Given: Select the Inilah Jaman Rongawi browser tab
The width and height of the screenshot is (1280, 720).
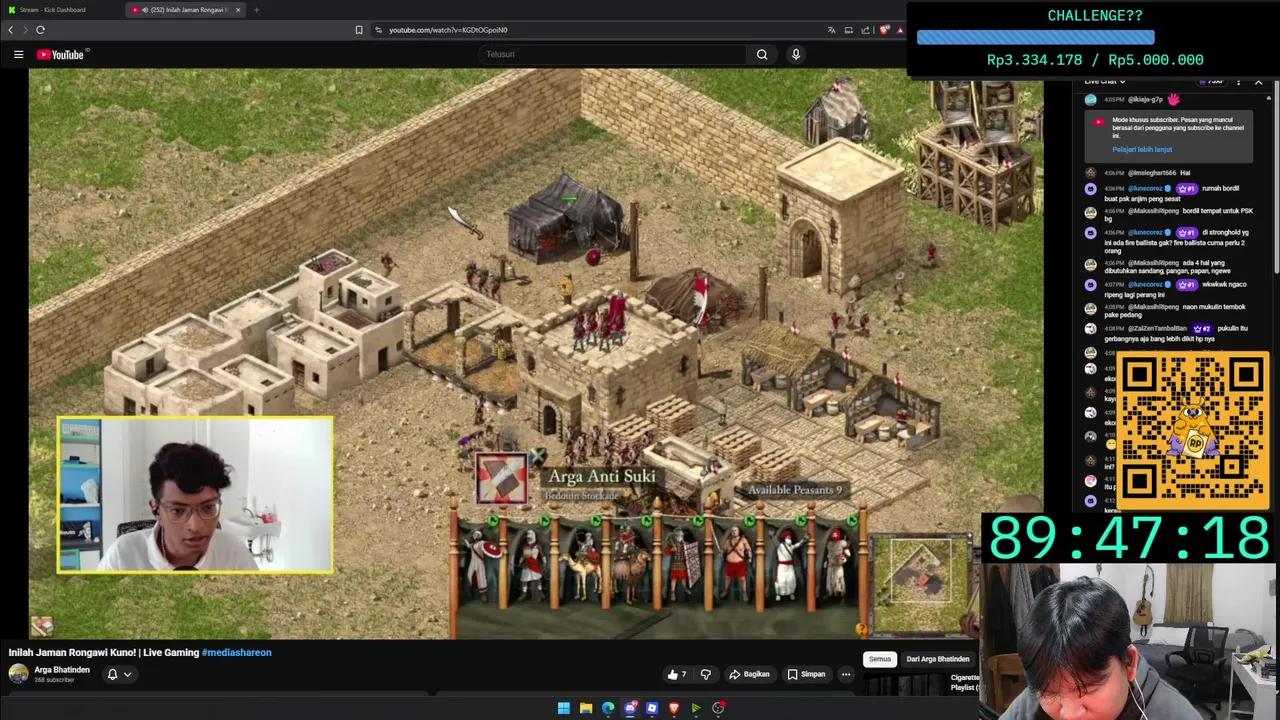Looking at the screenshot, I should click(x=183, y=10).
